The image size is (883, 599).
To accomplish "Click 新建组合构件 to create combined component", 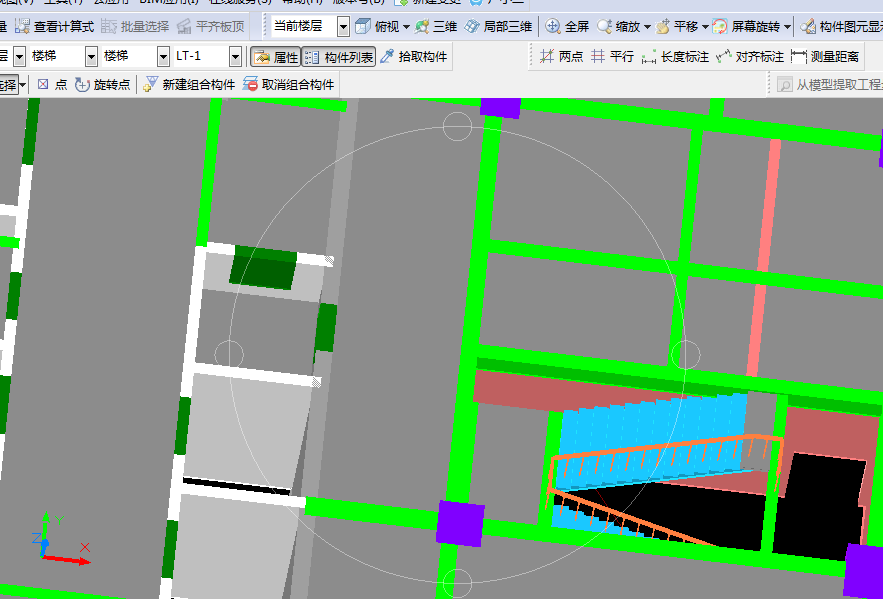I will click(189, 84).
